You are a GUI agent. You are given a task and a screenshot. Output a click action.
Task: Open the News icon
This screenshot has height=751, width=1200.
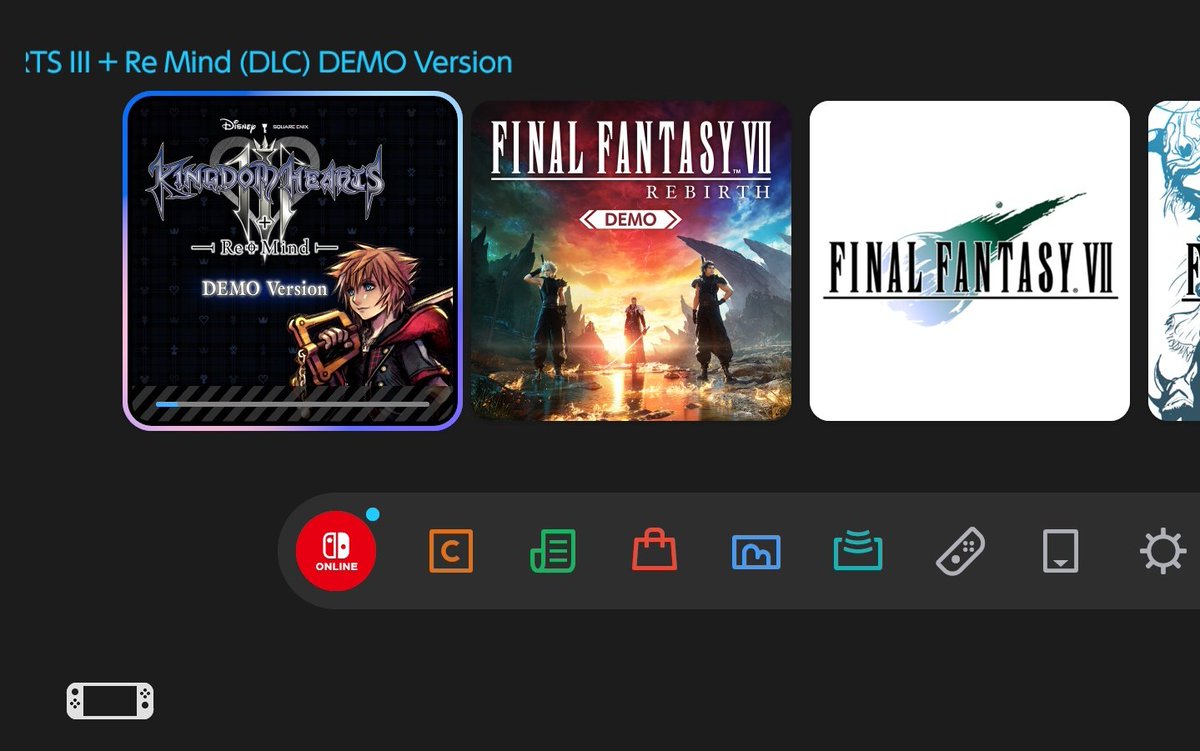(553, 551)
